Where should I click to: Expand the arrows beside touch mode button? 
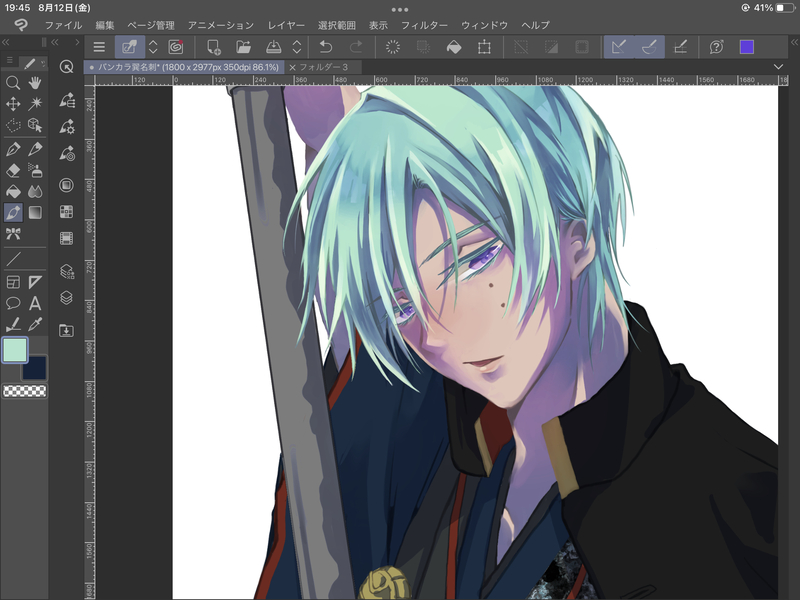(153, 47)
